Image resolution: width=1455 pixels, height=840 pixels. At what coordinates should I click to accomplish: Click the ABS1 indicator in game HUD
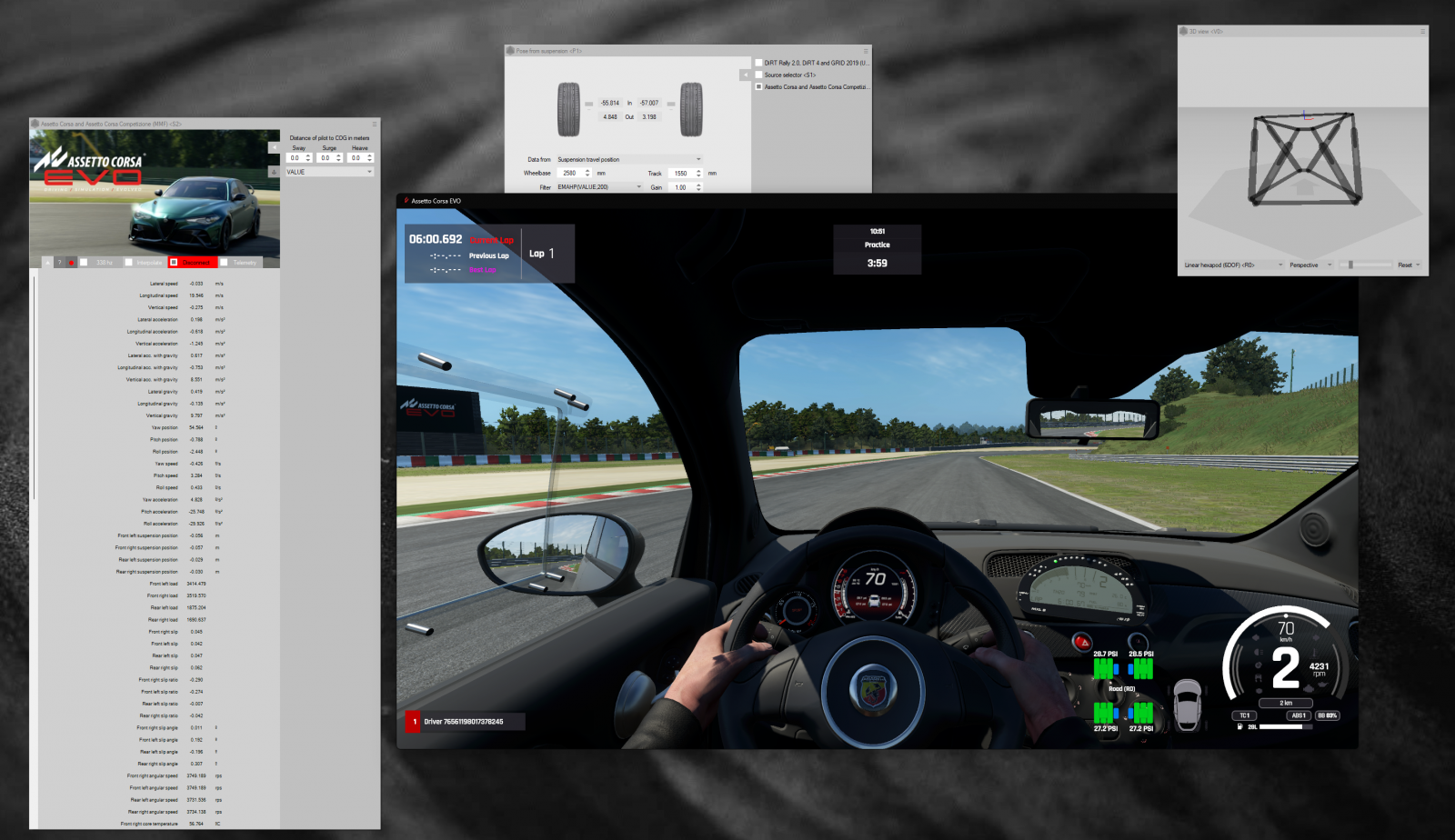(1299, 715)
